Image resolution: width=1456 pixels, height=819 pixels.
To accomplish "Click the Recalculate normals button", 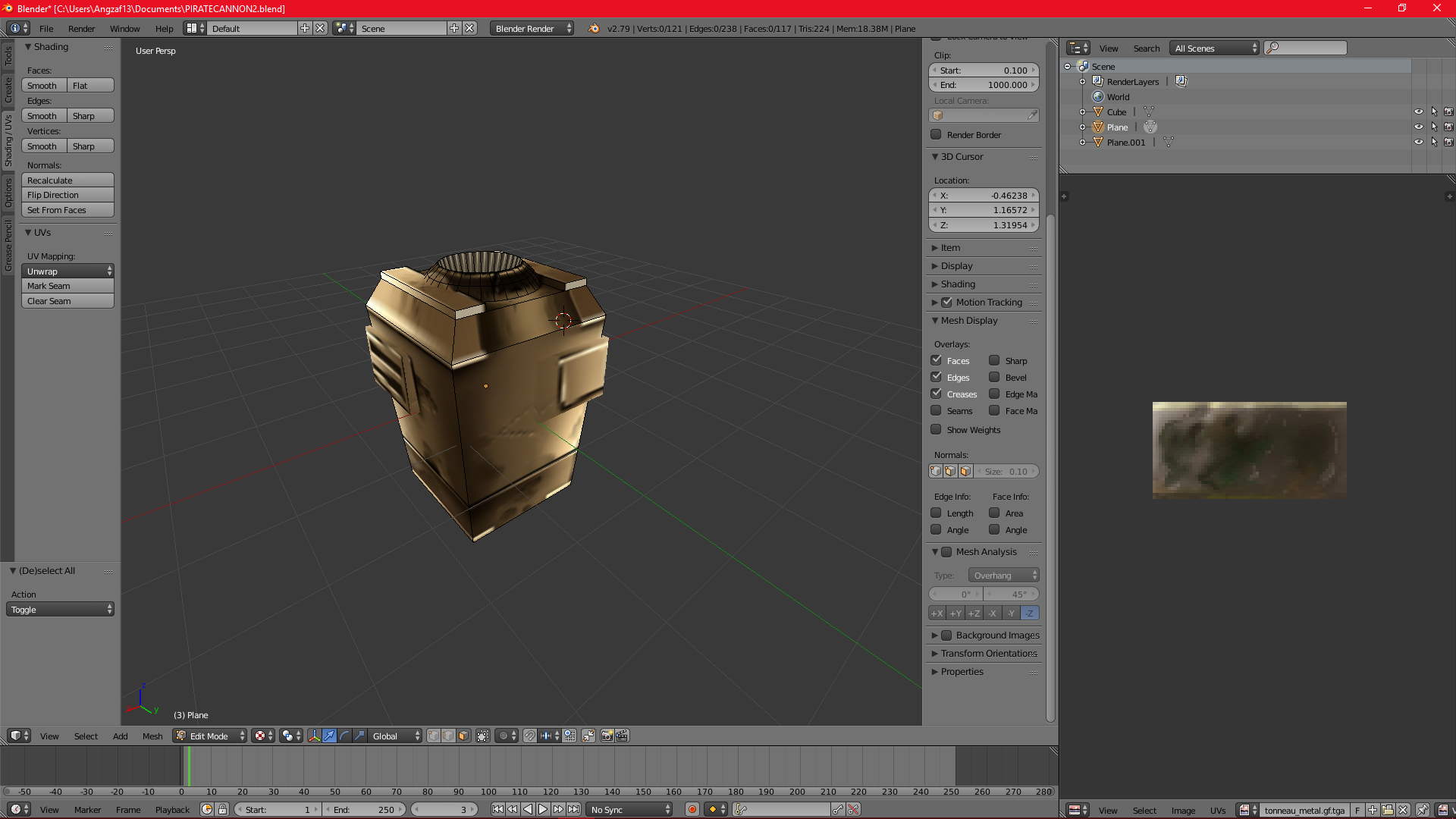I will pos(67,180).
